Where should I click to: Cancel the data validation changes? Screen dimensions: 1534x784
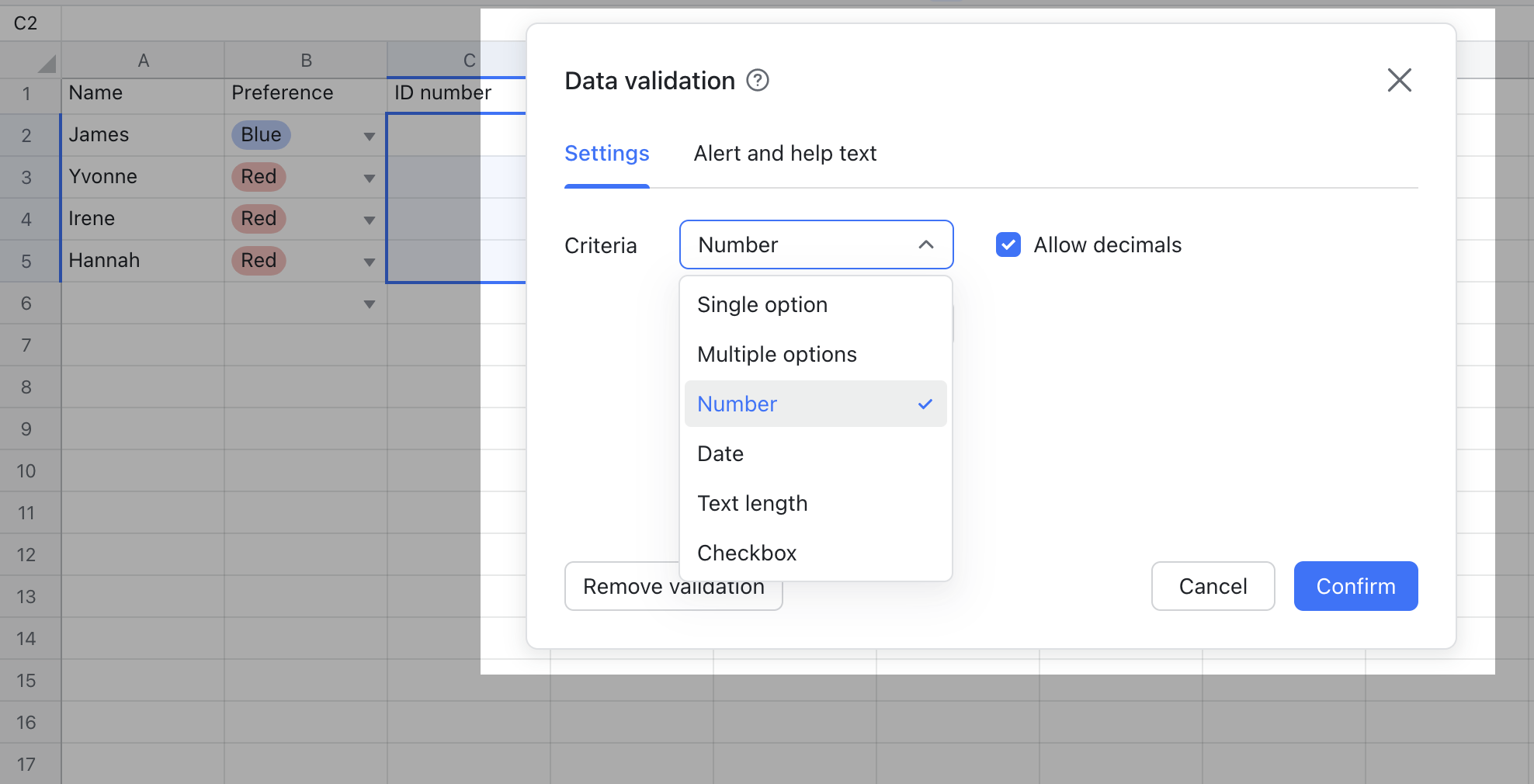point(1213,586)
